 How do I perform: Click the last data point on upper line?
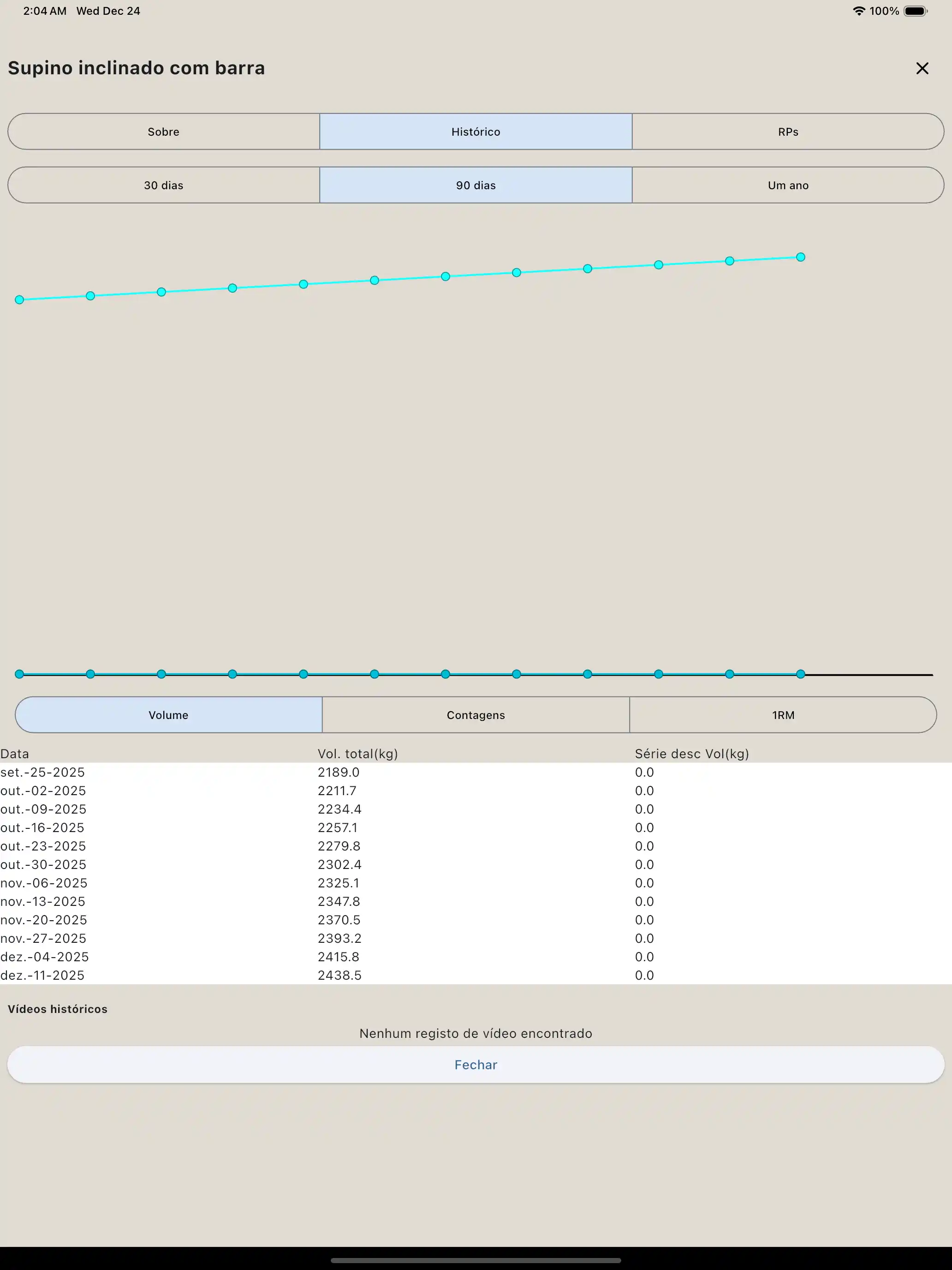801,257
